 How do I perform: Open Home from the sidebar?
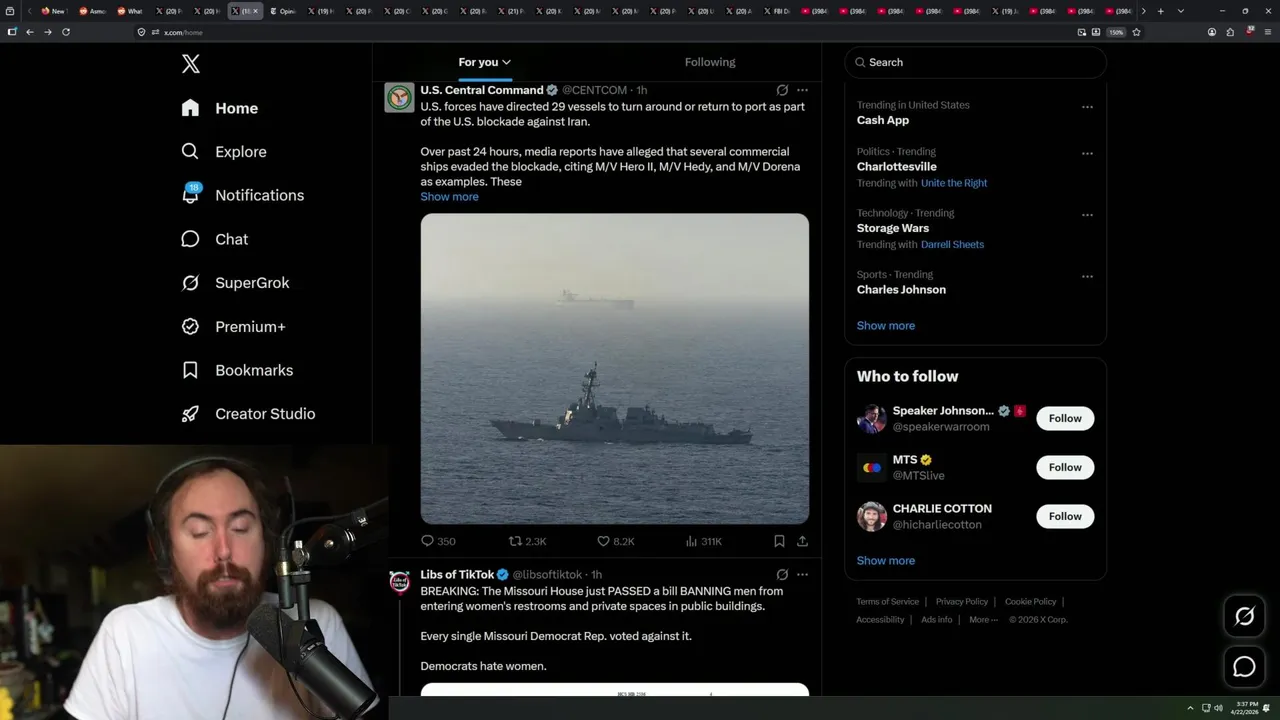(x=220, y=108)
